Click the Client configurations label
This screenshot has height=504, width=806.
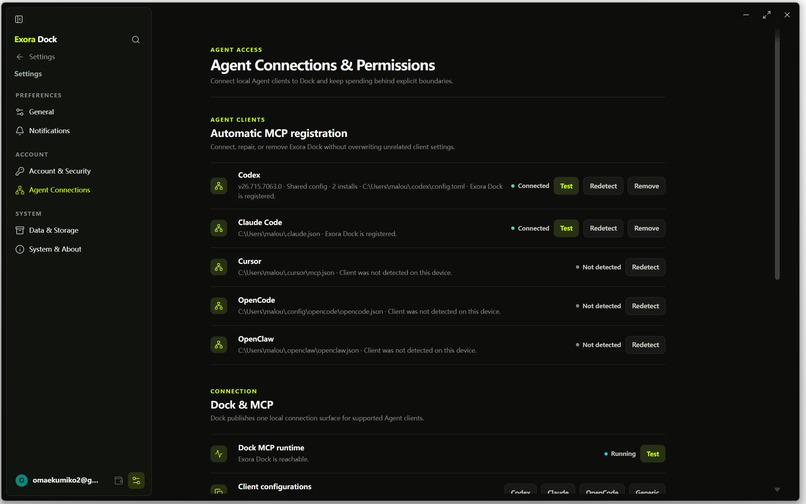(274, 487)
